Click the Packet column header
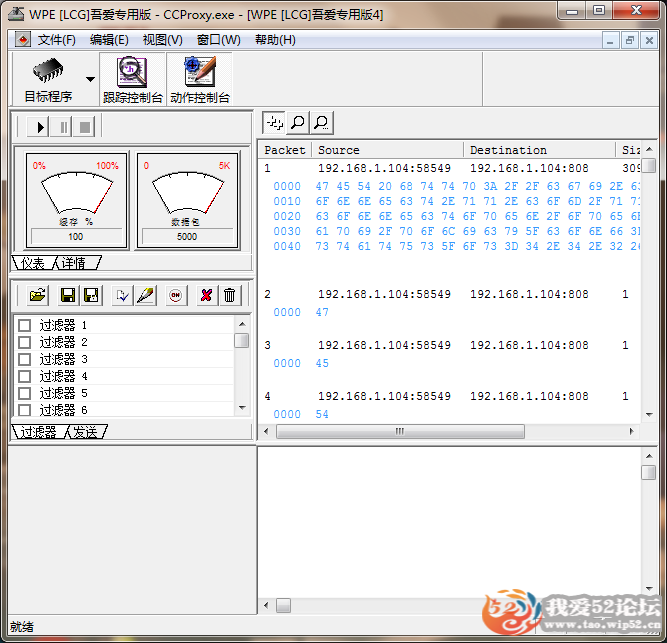 pos(285,150)
